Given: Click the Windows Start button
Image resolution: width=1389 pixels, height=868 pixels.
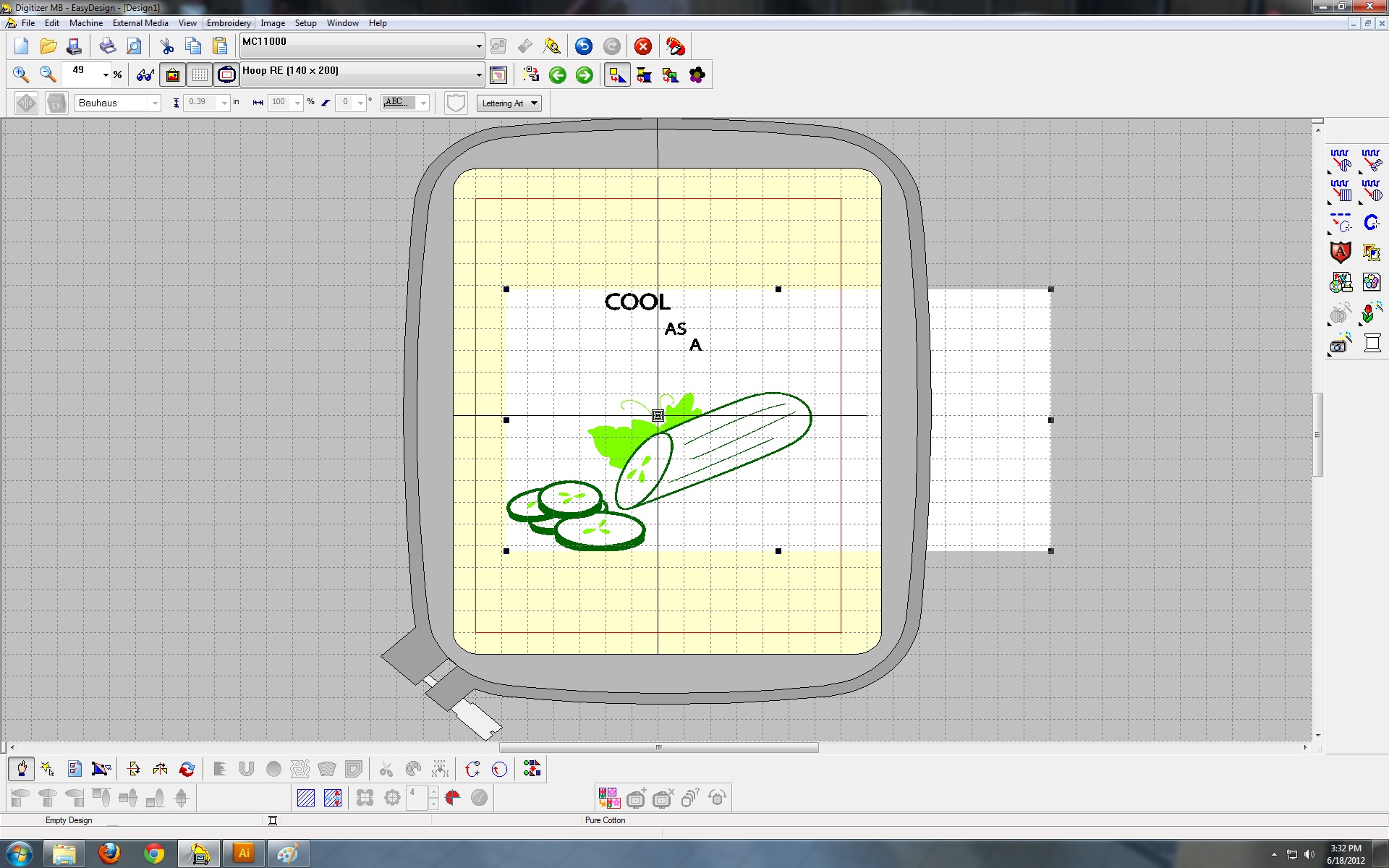Looking at the screenshot, I should pos(19,854).
